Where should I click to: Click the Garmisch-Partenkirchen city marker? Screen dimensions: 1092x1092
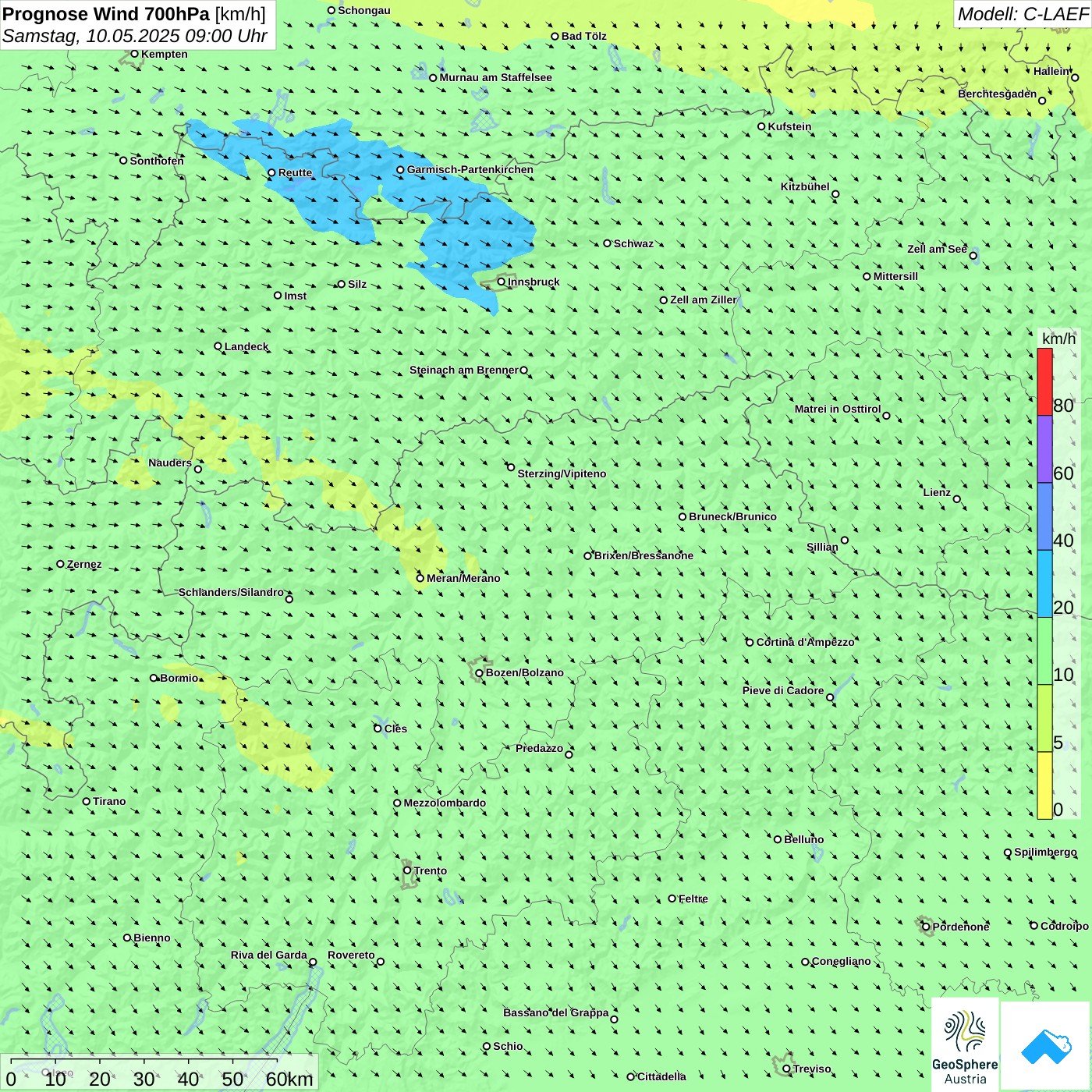pyautogui.click(x=400, y=169)
